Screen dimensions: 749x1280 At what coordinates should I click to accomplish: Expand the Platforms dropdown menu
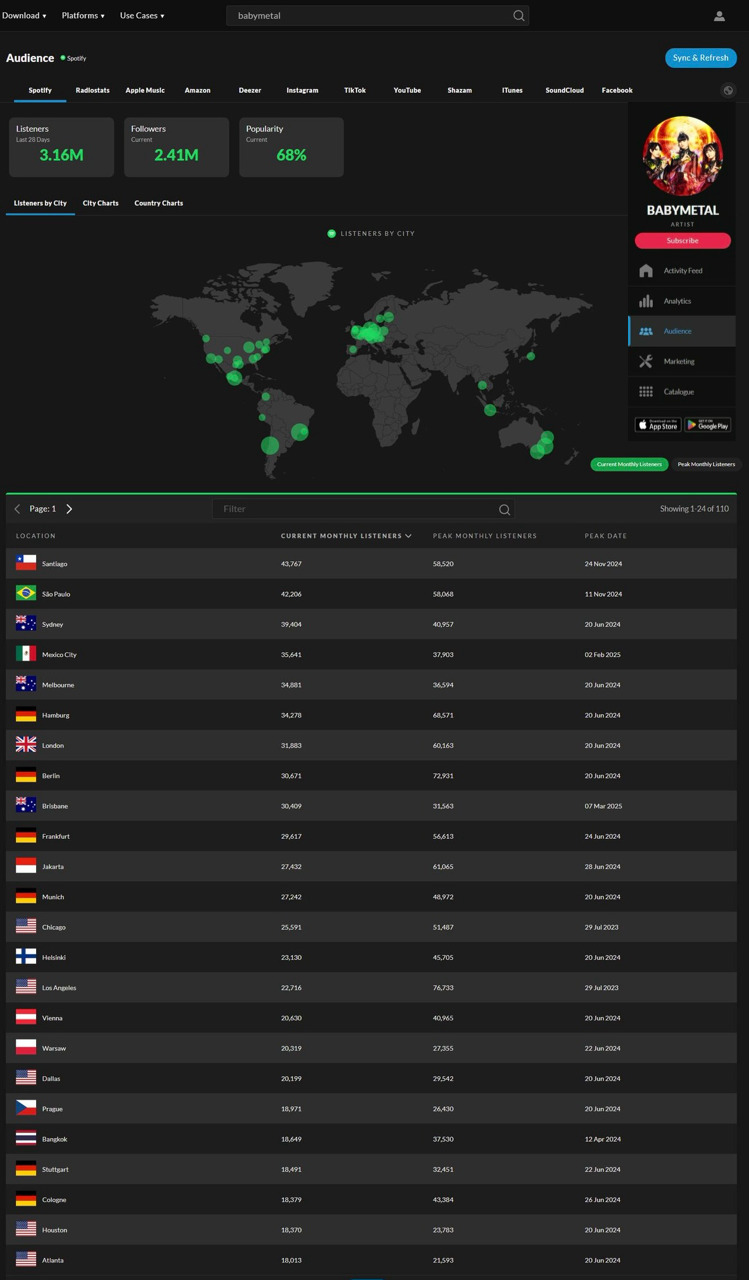point(83,16)
